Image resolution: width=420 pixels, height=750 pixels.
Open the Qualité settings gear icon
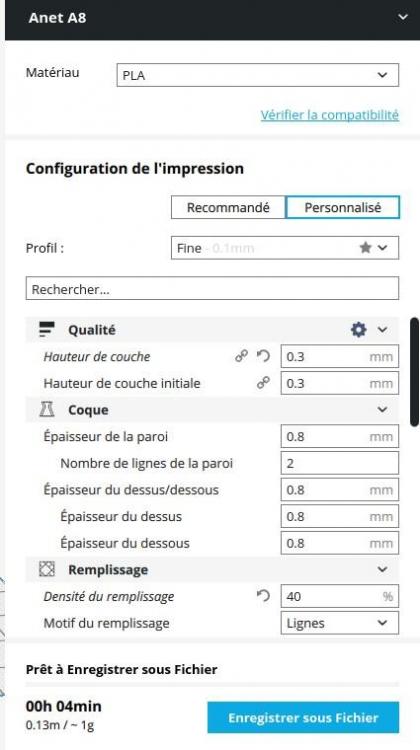coord(358,330)
